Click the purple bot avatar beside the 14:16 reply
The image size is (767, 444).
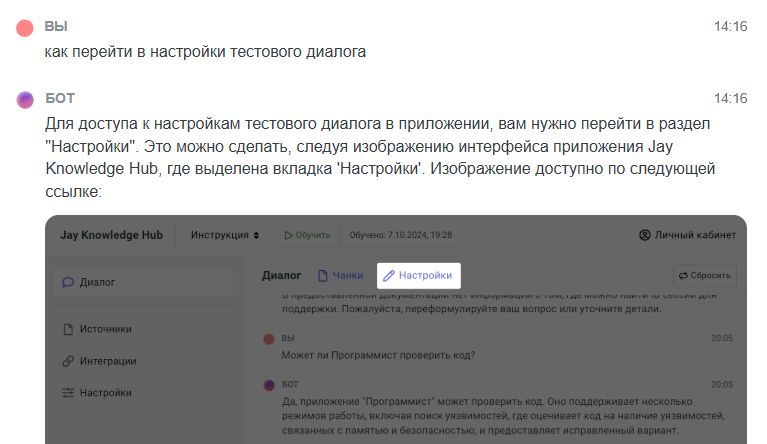pyautogui.click(x=25, y=99)
